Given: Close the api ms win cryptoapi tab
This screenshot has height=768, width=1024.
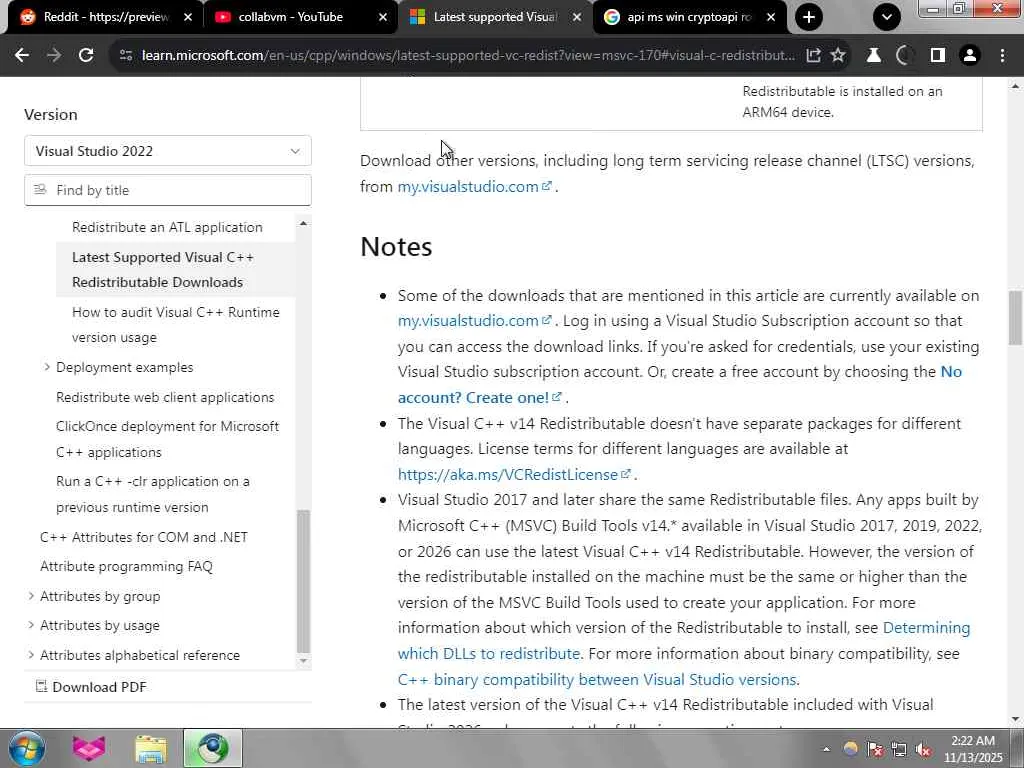Looking at the screenshot, I should click(771, 18).
